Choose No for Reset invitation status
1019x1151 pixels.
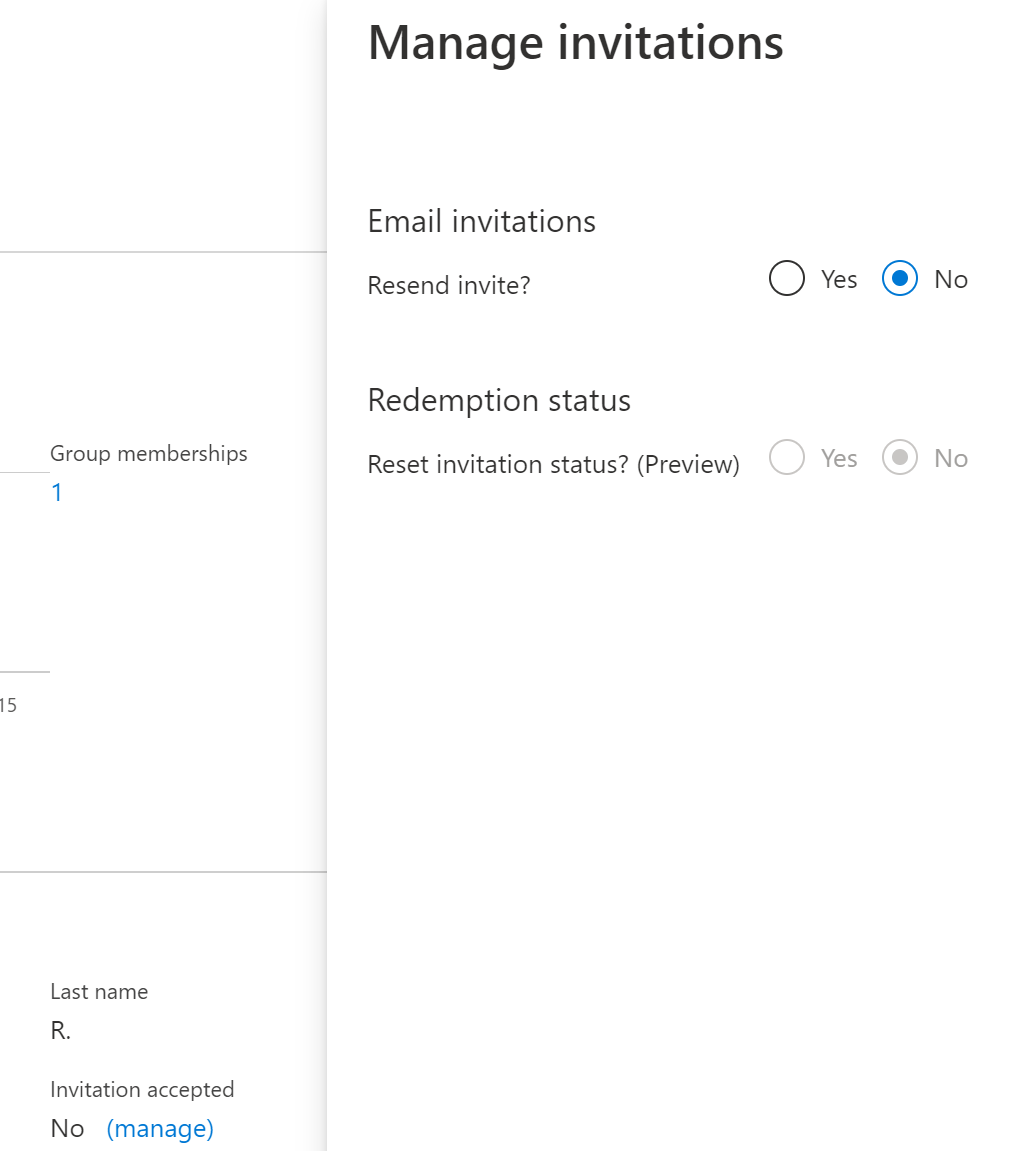coord(899,458)
